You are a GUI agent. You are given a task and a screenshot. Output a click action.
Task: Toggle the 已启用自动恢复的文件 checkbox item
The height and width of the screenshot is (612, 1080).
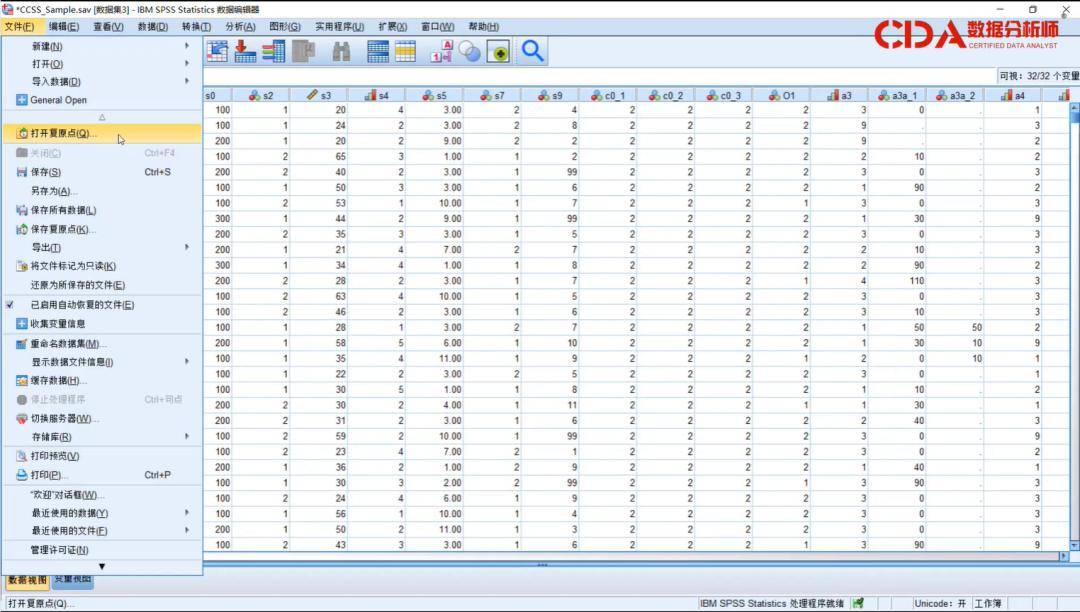81,305
